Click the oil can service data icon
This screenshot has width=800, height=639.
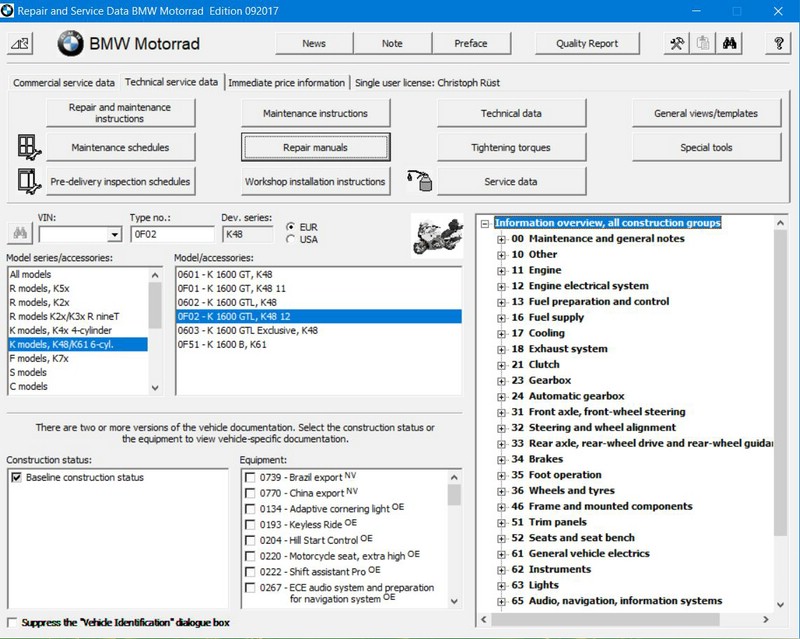pos(417,181)
